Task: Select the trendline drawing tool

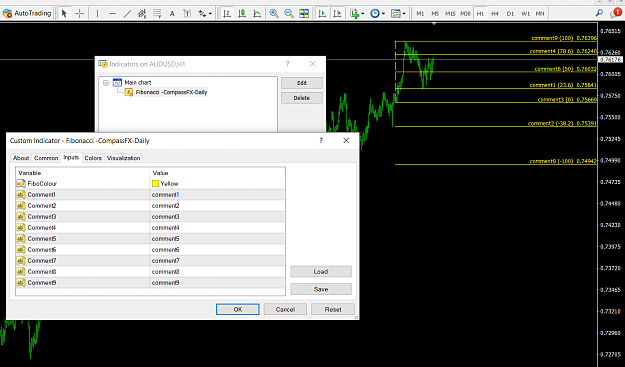Action: (x=127, y=14)
